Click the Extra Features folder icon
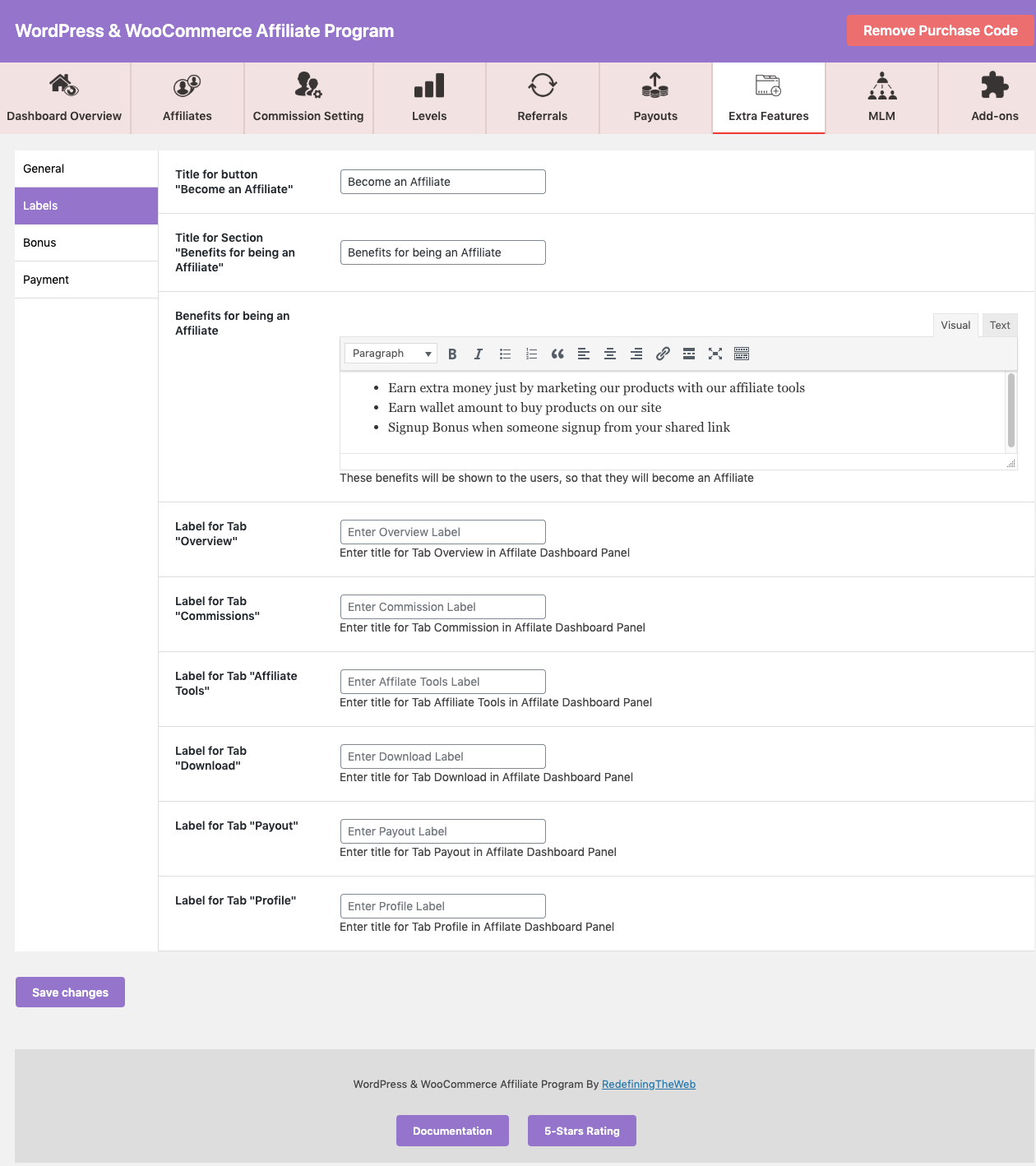 769,85
